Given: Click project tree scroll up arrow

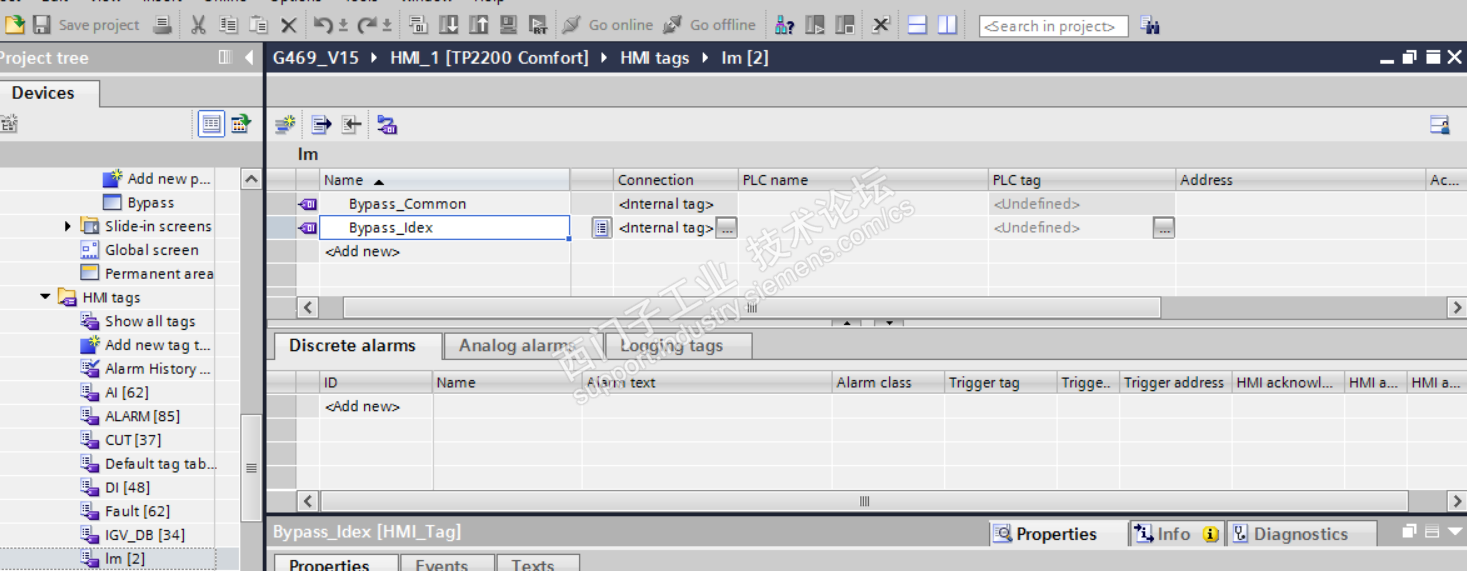Looking at the screenshot, I should tap(251, 179).
